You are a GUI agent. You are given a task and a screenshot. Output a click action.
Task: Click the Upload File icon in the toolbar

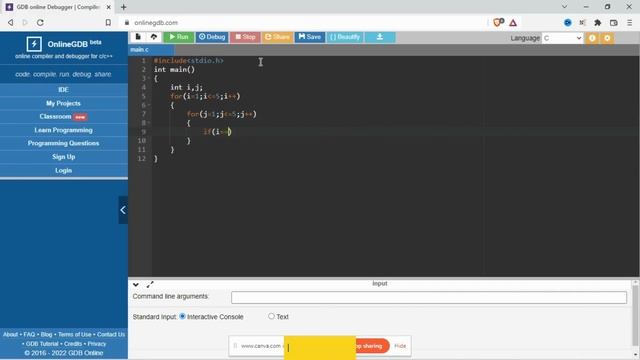tap(154, 37)
